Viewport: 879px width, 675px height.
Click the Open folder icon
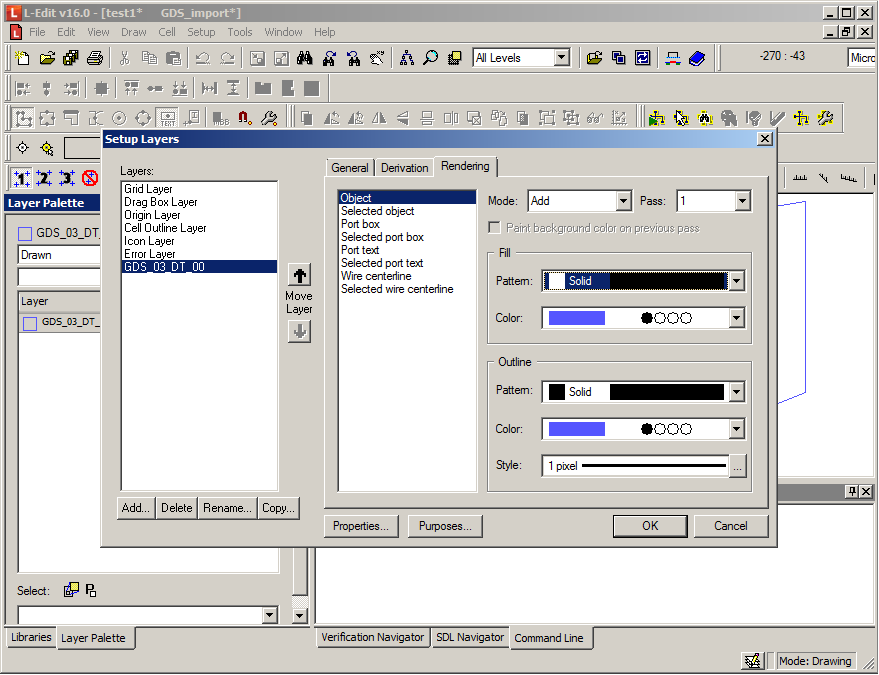(x=46, y=58)
